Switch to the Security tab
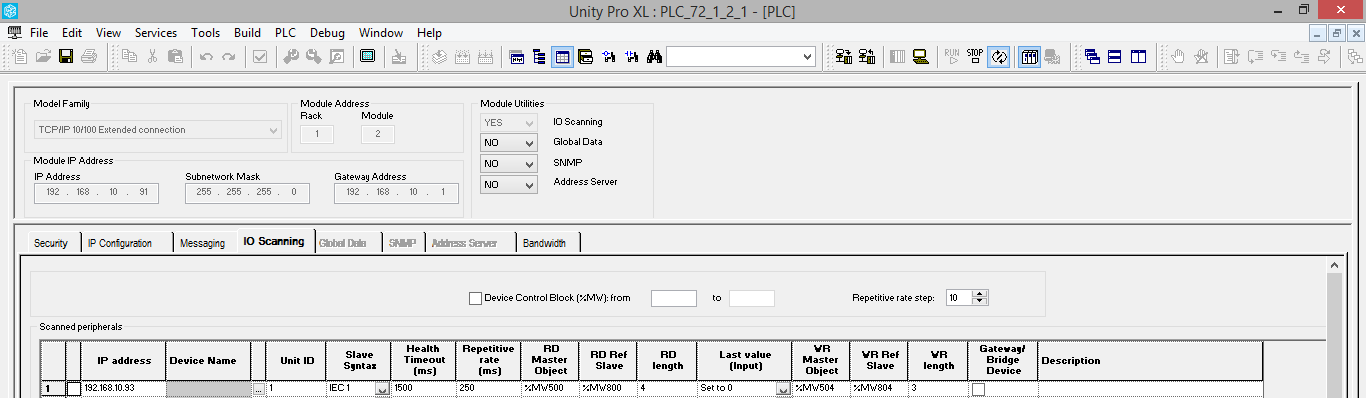Image resolution: width=1366 pixels, height=398 pixels. pos(50,243)
